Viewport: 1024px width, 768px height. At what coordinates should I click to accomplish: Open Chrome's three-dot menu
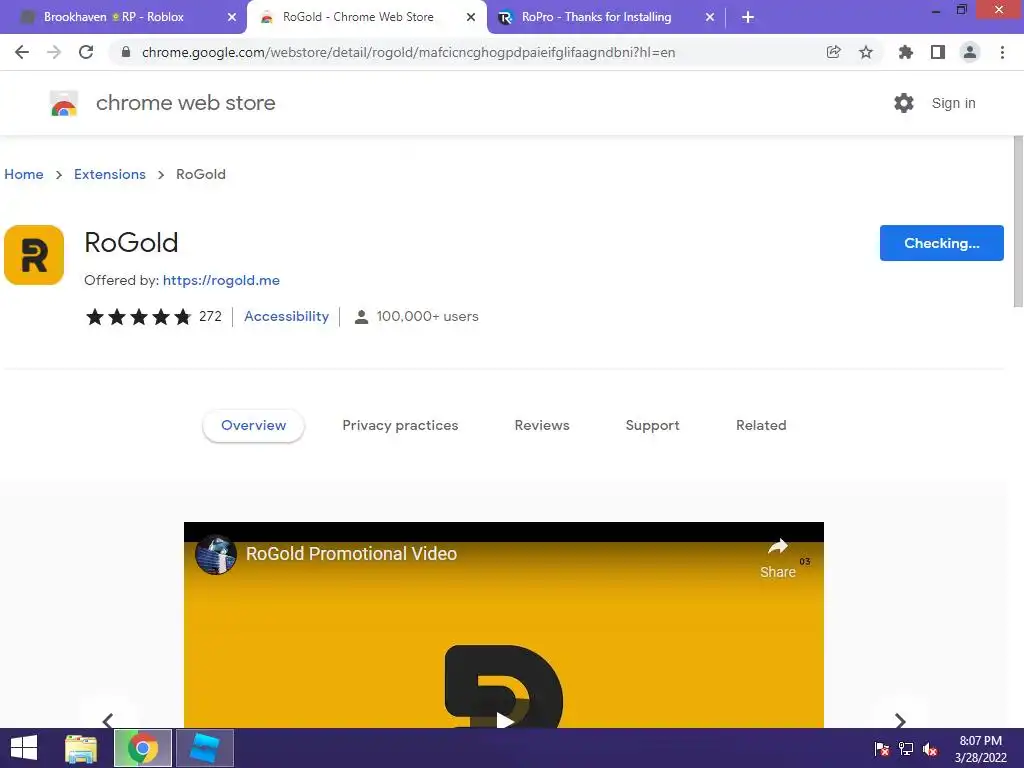pos(1002,52)
